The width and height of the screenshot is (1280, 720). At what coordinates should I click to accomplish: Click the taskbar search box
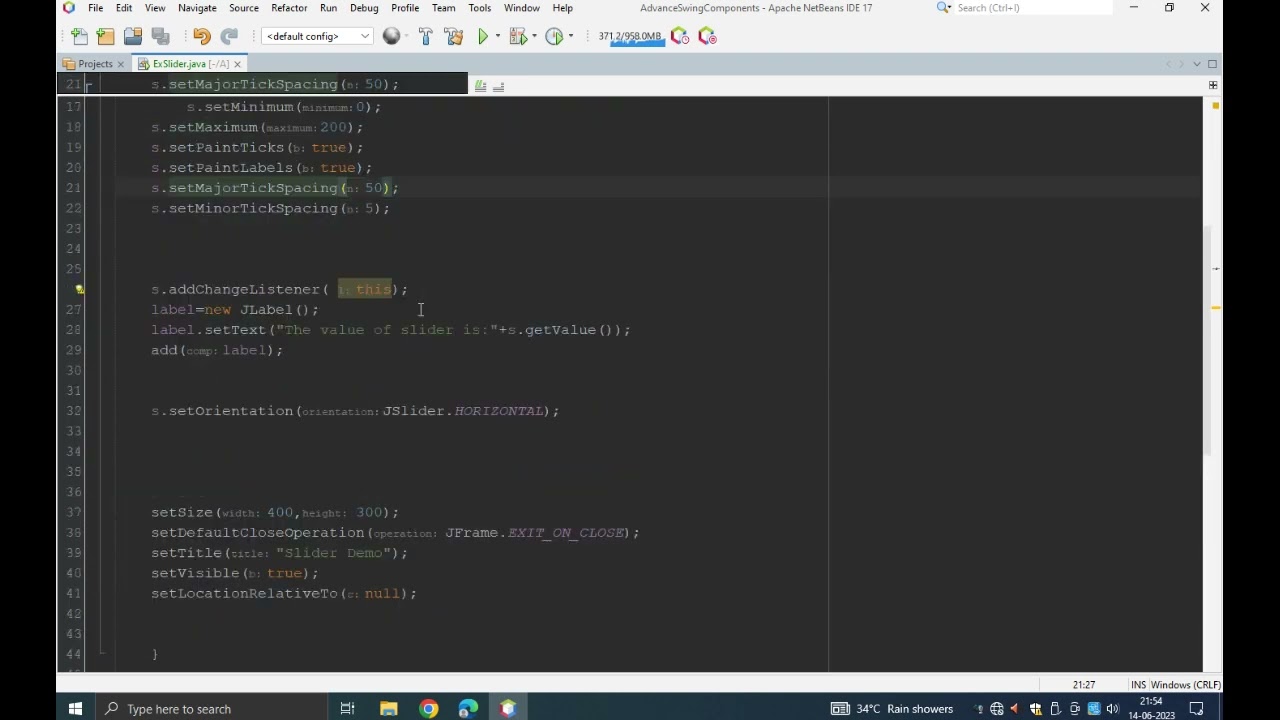(211, 709)
